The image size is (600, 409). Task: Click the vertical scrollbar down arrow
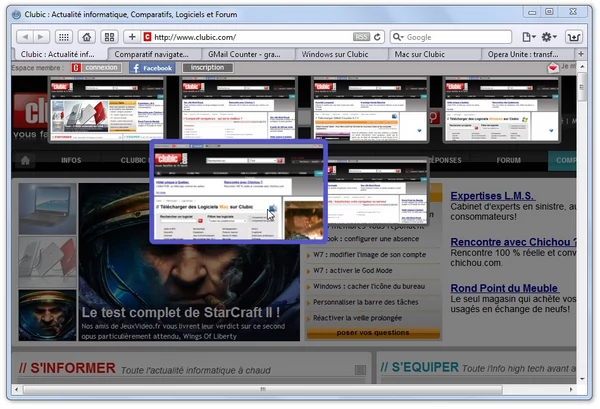(582, 379)
